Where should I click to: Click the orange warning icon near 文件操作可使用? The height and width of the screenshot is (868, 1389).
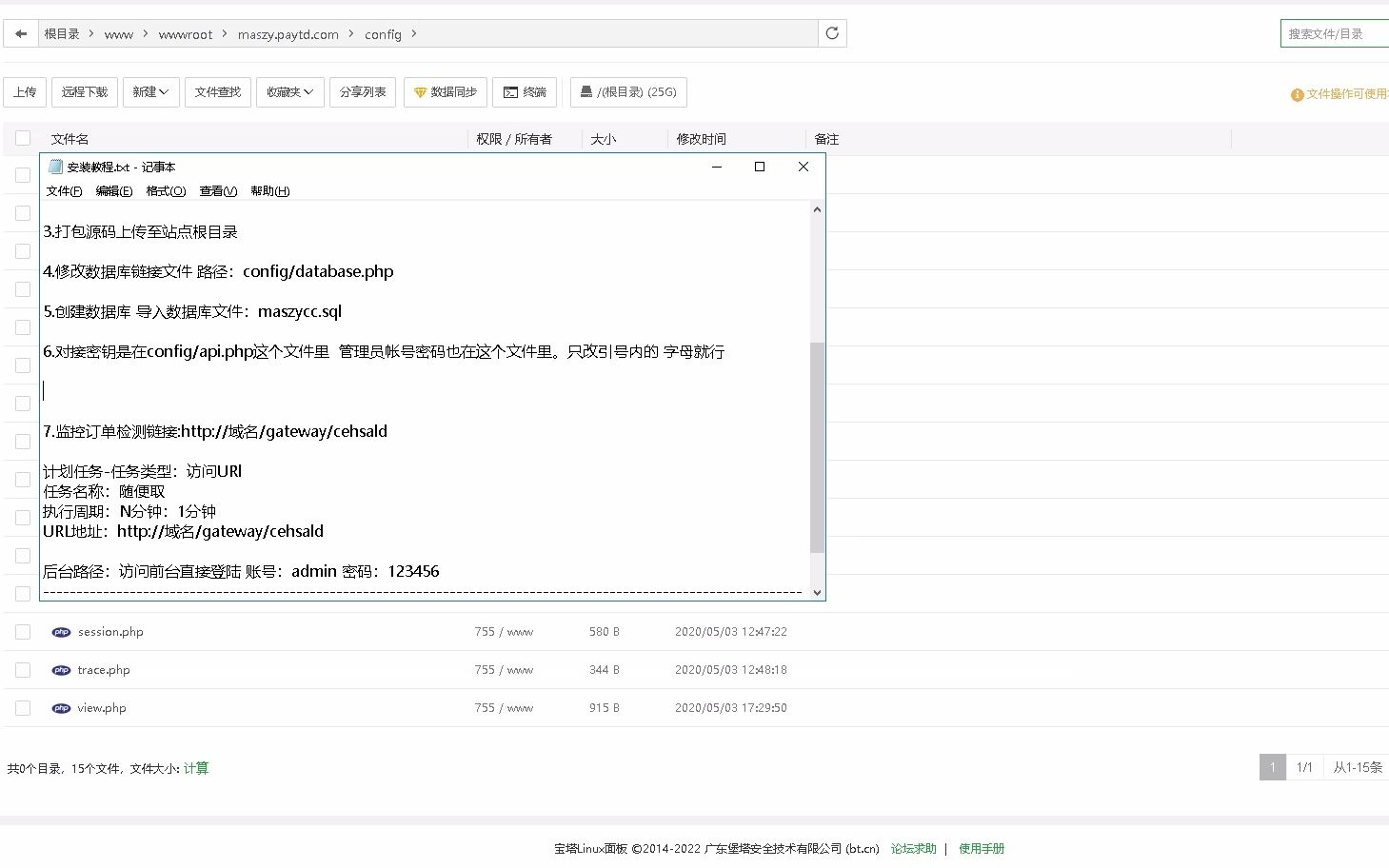[1297, 94]
